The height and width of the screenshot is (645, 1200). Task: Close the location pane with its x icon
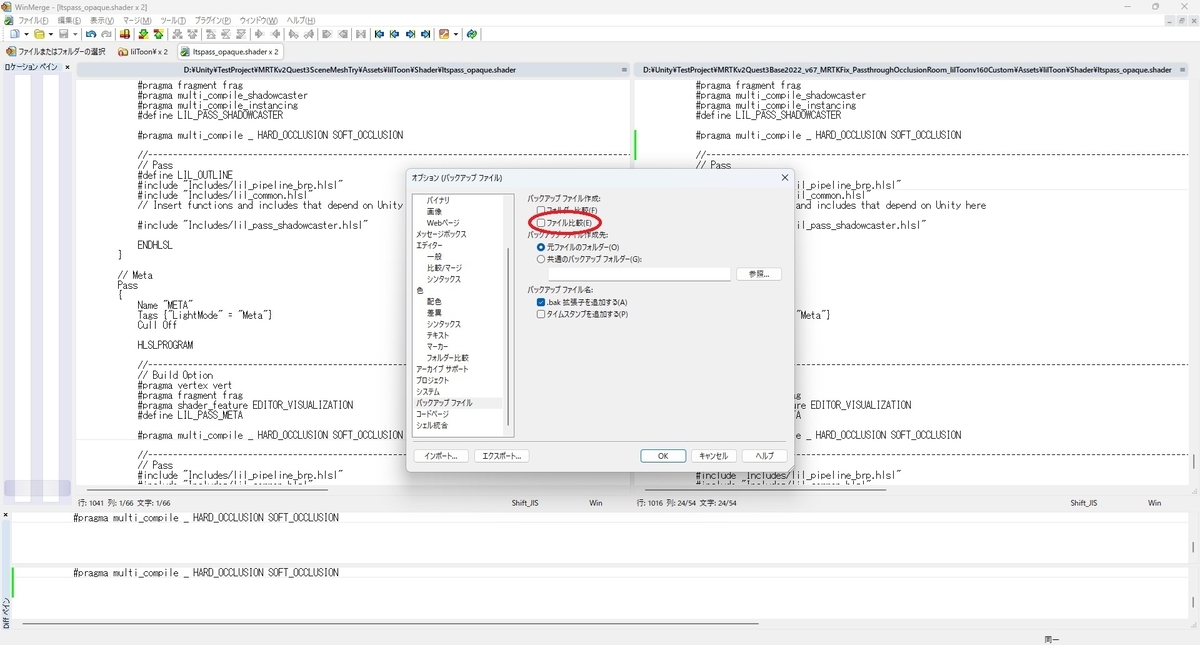pyautogui.click(x=68, y=68)
